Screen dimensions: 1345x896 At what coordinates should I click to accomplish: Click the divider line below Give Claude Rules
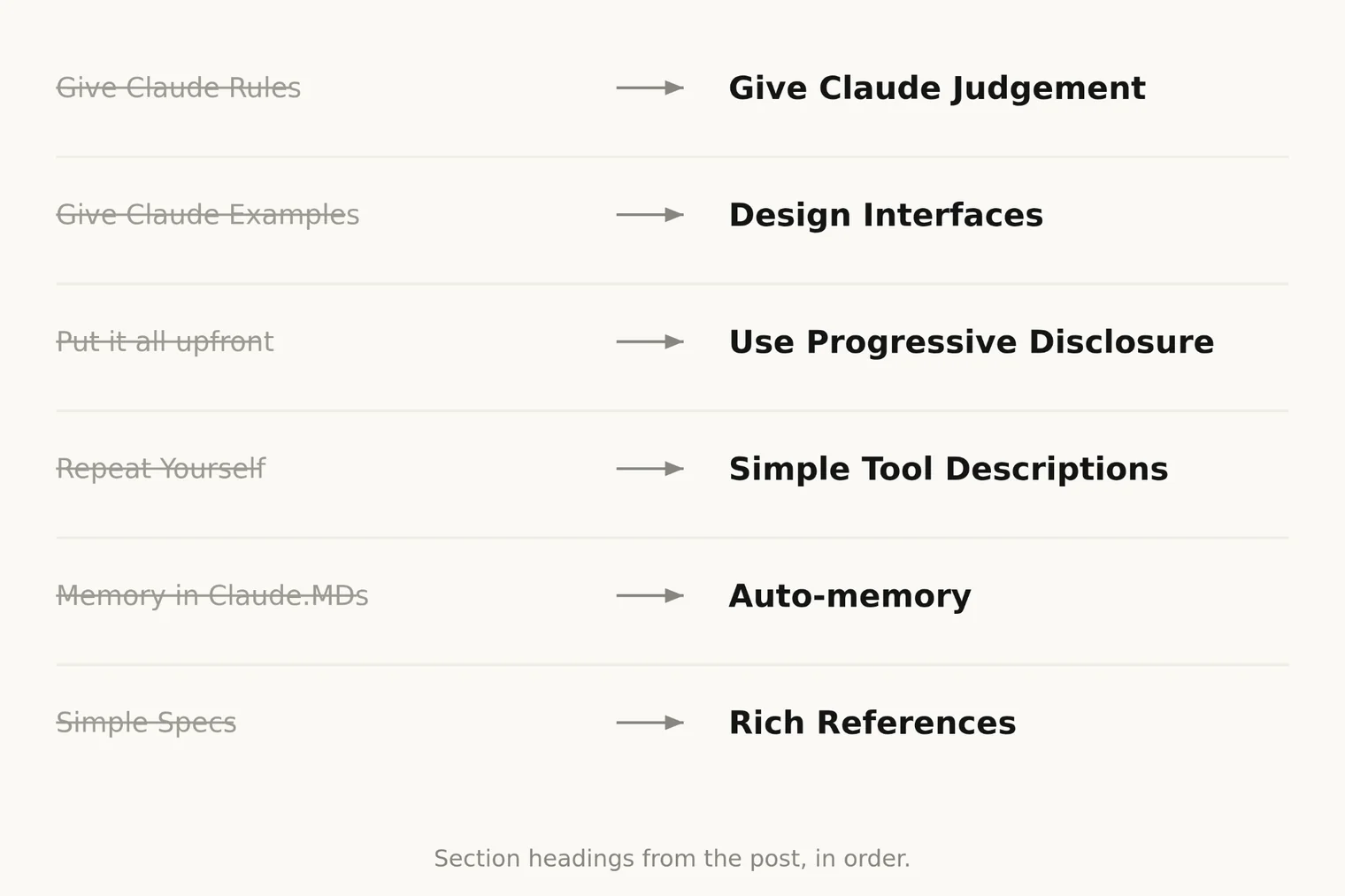[672, 157]
